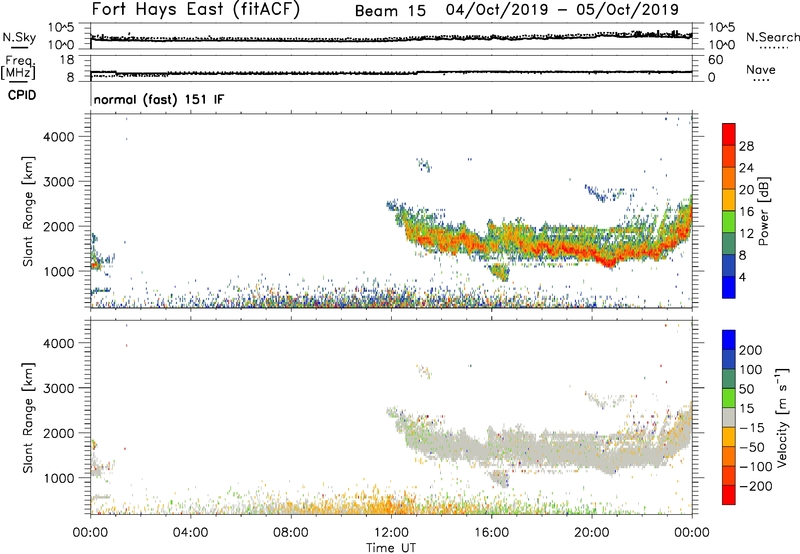The width and height of the screenshot is (800, 554).
Task: Click the '3000' tick on power panel
Action: [x=59, y=182]
